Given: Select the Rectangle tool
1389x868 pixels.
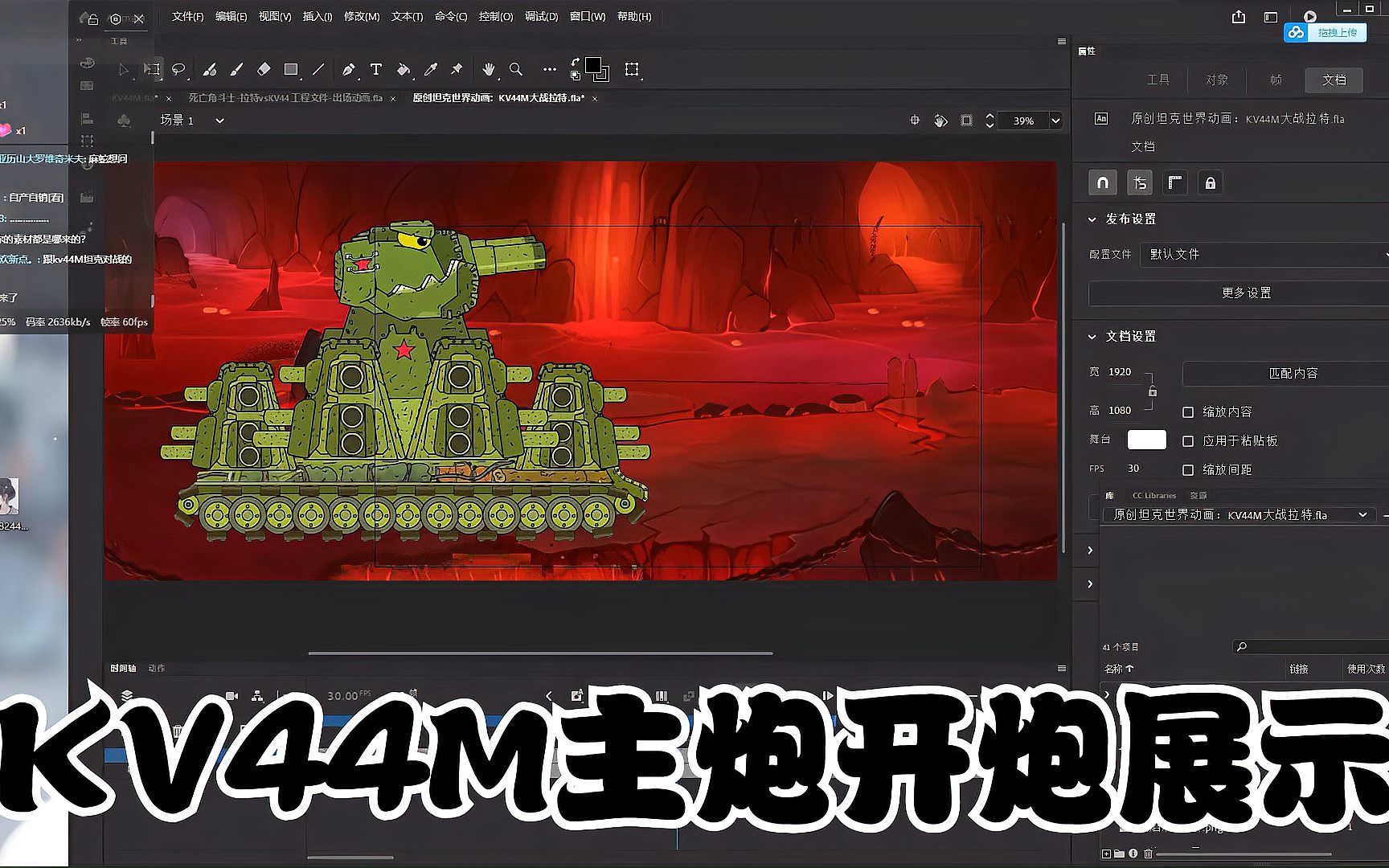Looking at the screenshot, I should pyautogui.click(x=291, y=69).
